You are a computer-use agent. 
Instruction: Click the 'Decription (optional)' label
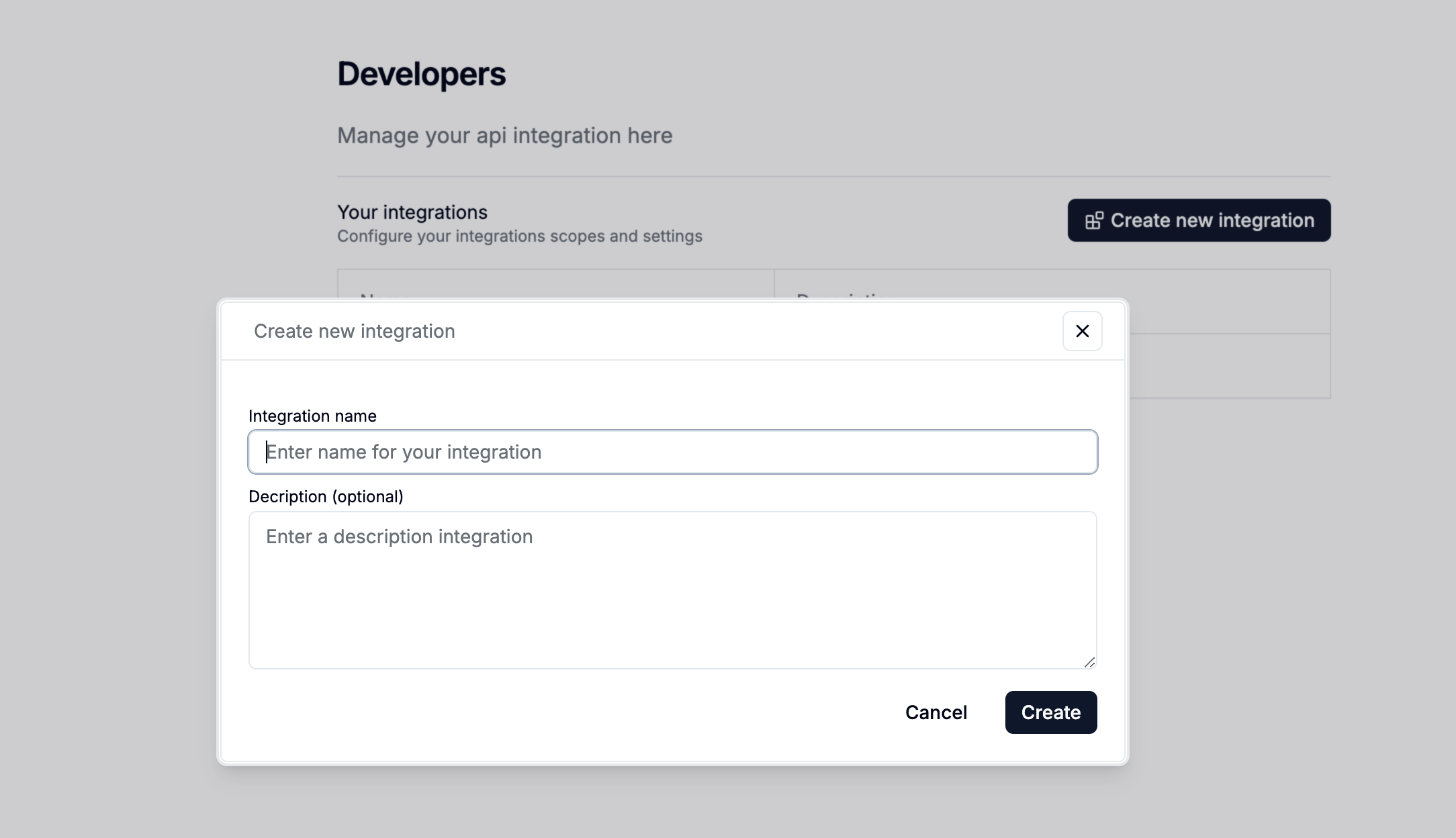pos(326,497)
